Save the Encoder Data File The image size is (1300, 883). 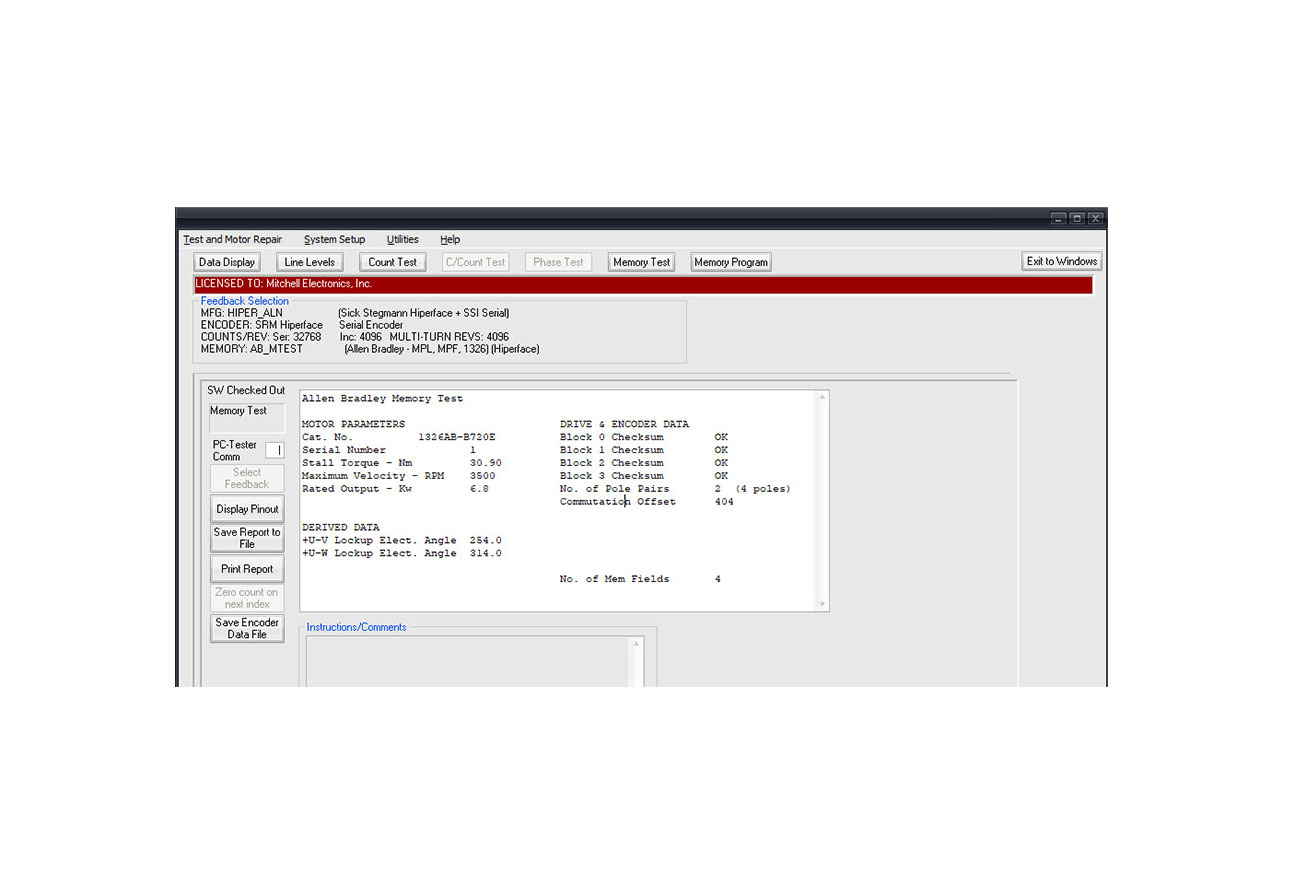(x=247, y=628)
